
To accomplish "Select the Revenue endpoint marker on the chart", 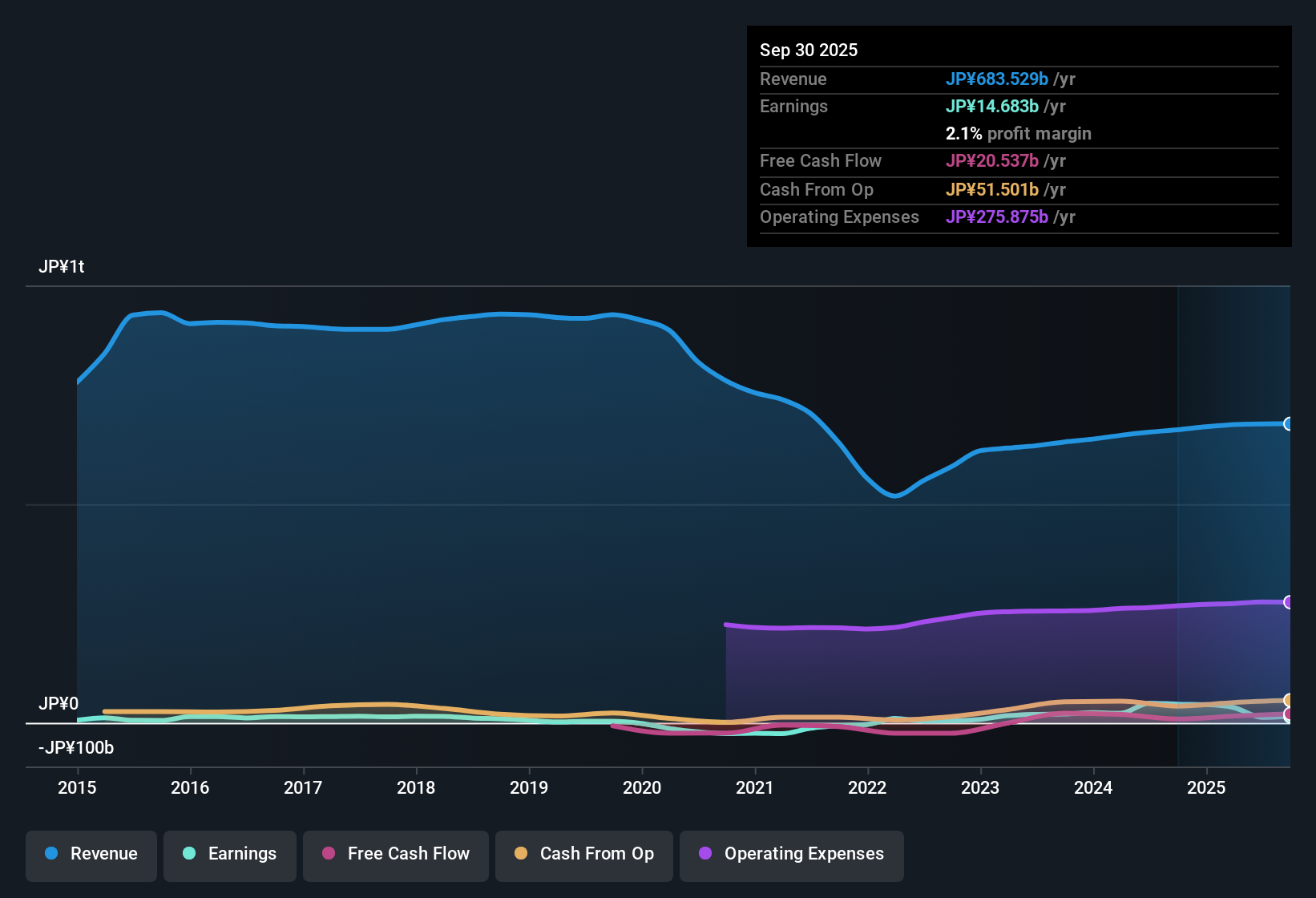I will click(1287, 423).
